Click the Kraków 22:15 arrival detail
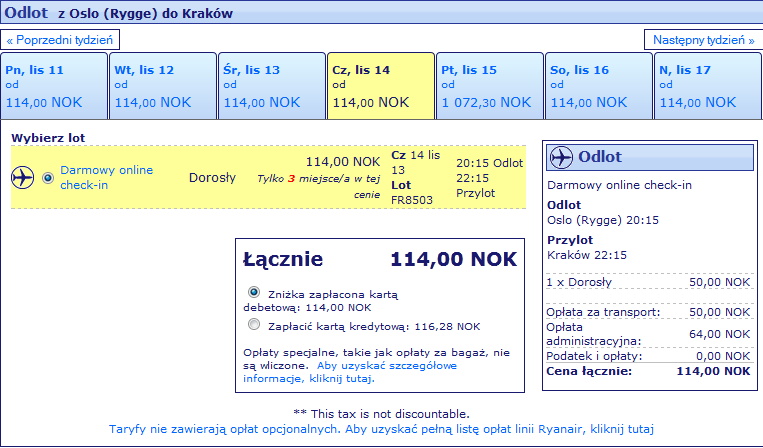This screenshot has height=448, width=763. pos(587,255)
